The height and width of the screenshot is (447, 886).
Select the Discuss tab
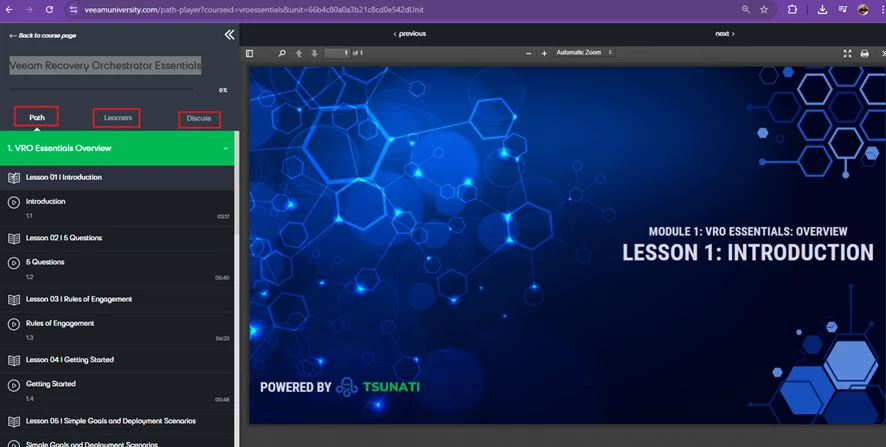point(199,119)
